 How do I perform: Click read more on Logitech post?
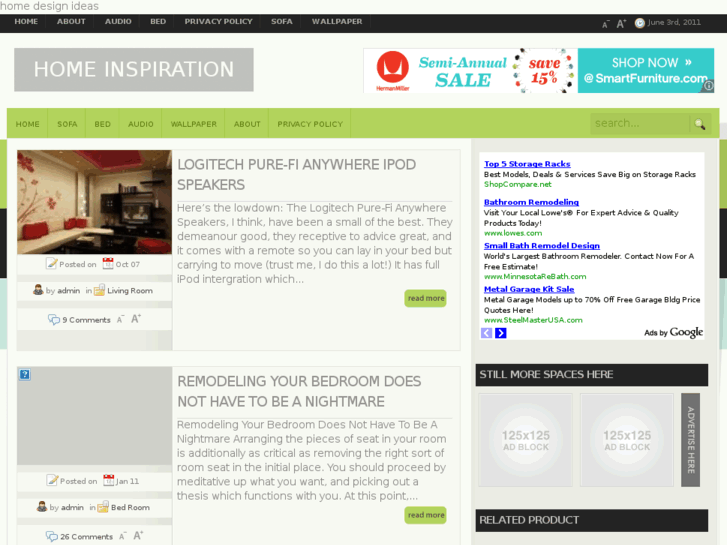[x=426, y=298]
